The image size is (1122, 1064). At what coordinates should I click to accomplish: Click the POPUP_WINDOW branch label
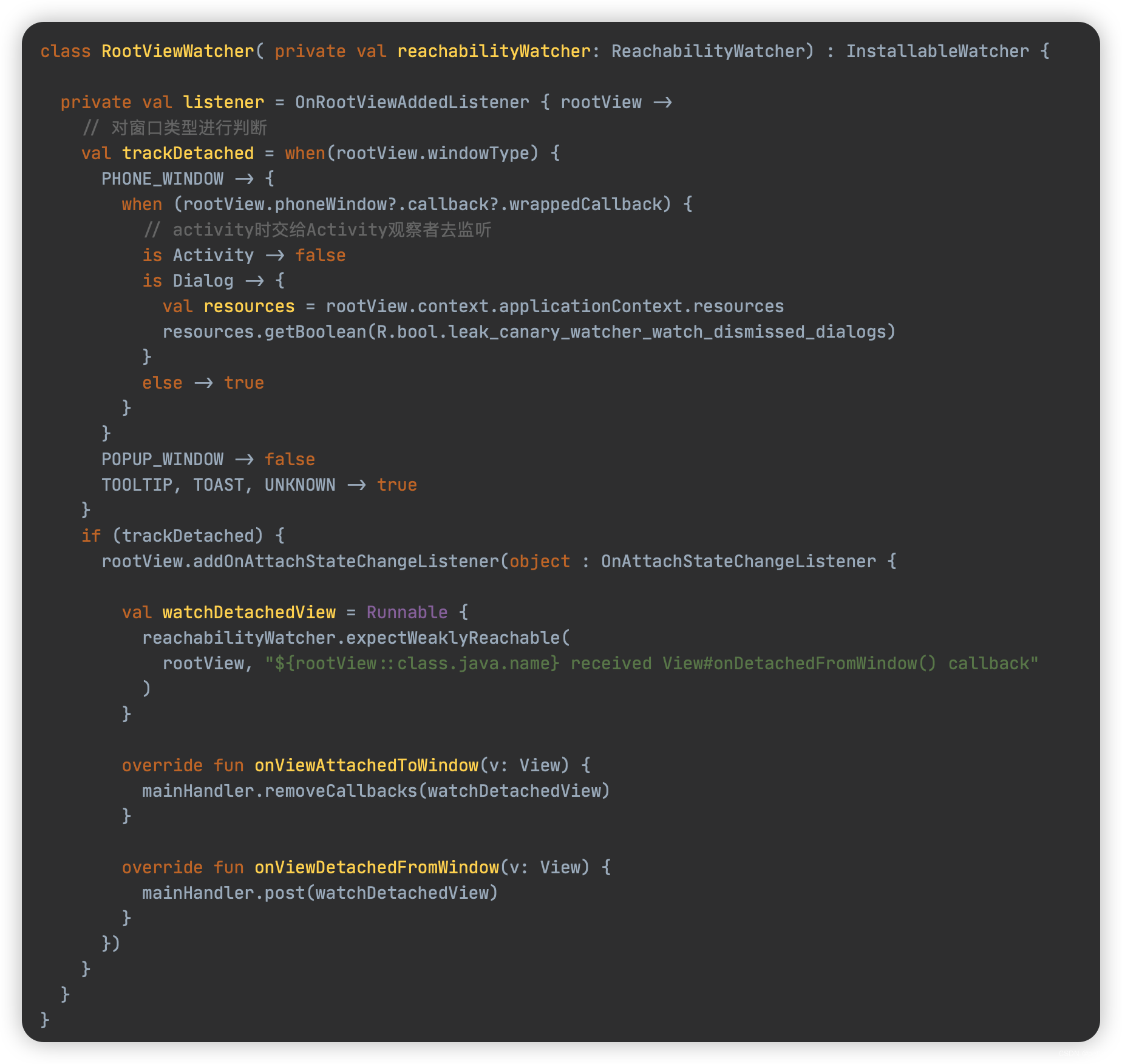[163, 459]
